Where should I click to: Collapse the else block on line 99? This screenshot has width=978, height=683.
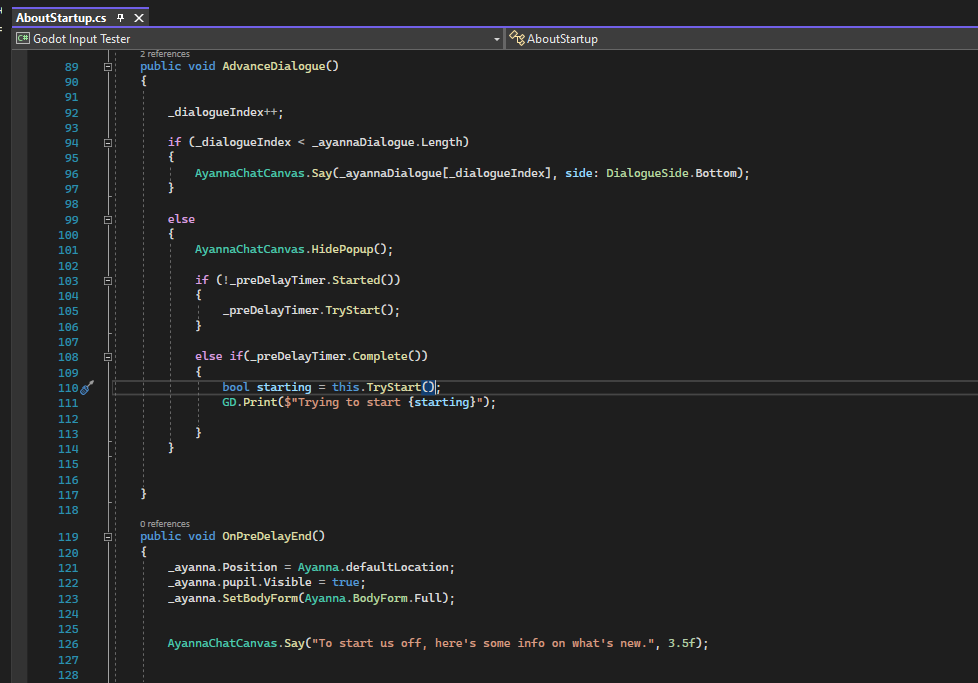(x=108, y=219)
